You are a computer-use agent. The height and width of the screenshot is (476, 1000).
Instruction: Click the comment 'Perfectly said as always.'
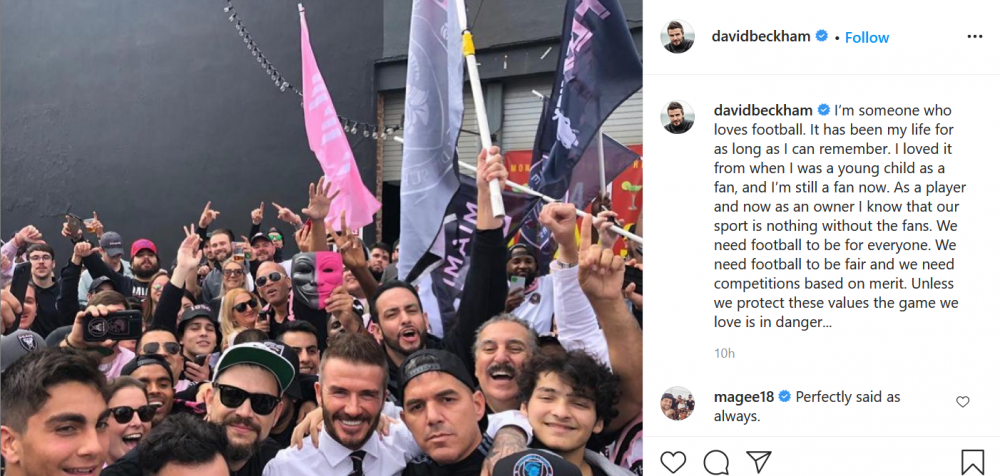click(807, 406)
